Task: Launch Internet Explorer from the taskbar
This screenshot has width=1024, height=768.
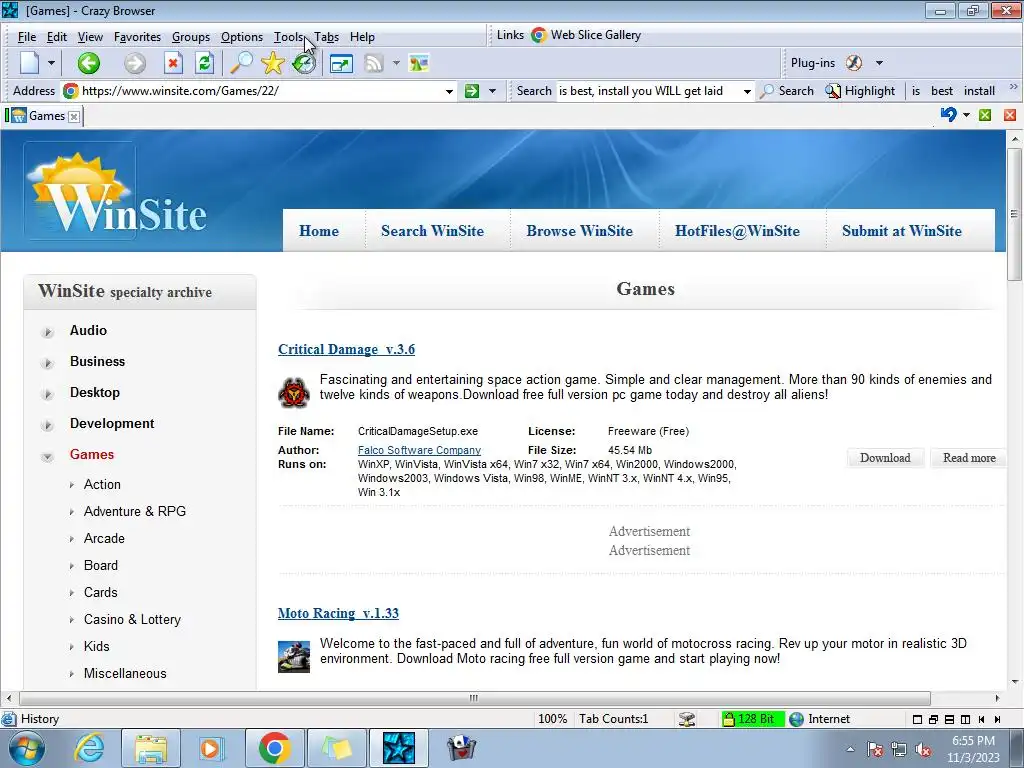Action: click(89, 748)
